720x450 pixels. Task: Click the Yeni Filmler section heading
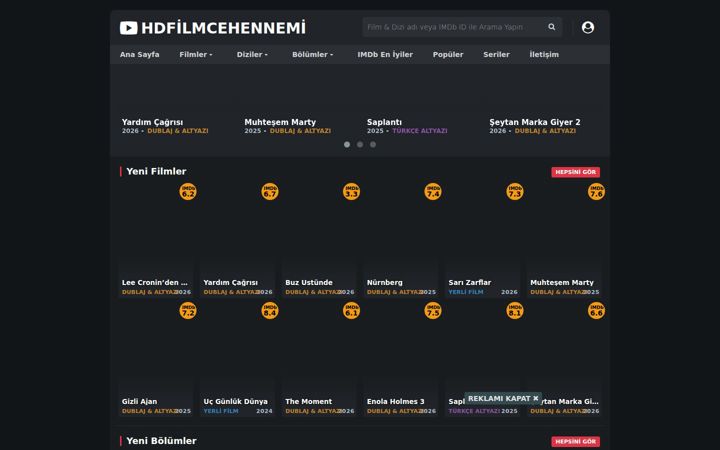[156, 172]
